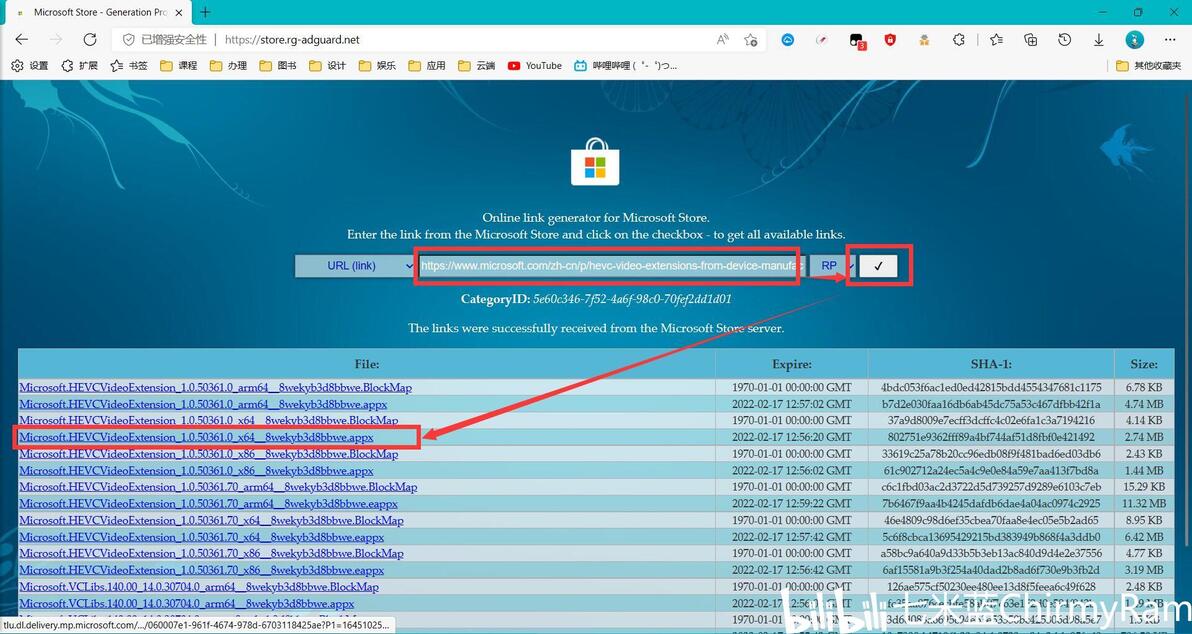Select the 2.74 MB size cell
This screenshot has height=634, width=1192.
click(1143, 437)
